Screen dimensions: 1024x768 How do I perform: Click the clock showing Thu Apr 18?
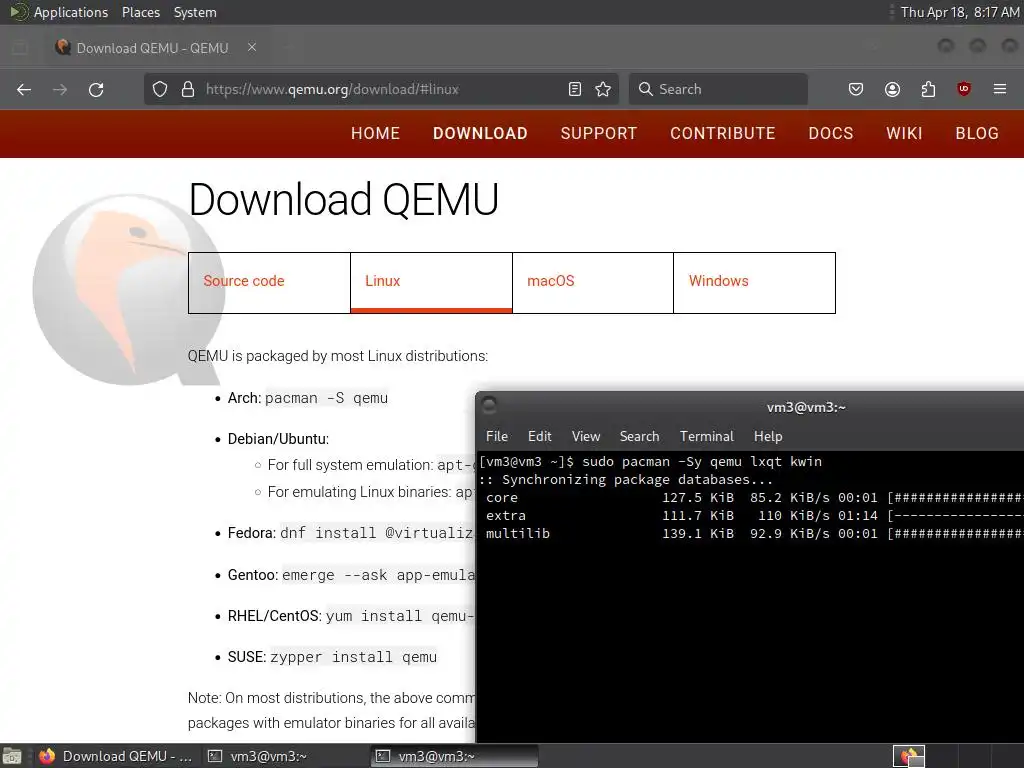(960, 12)
